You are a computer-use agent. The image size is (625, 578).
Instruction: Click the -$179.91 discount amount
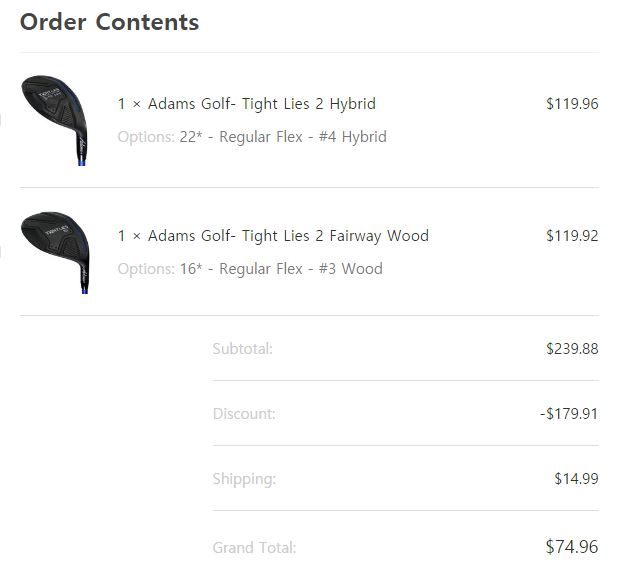568,413
